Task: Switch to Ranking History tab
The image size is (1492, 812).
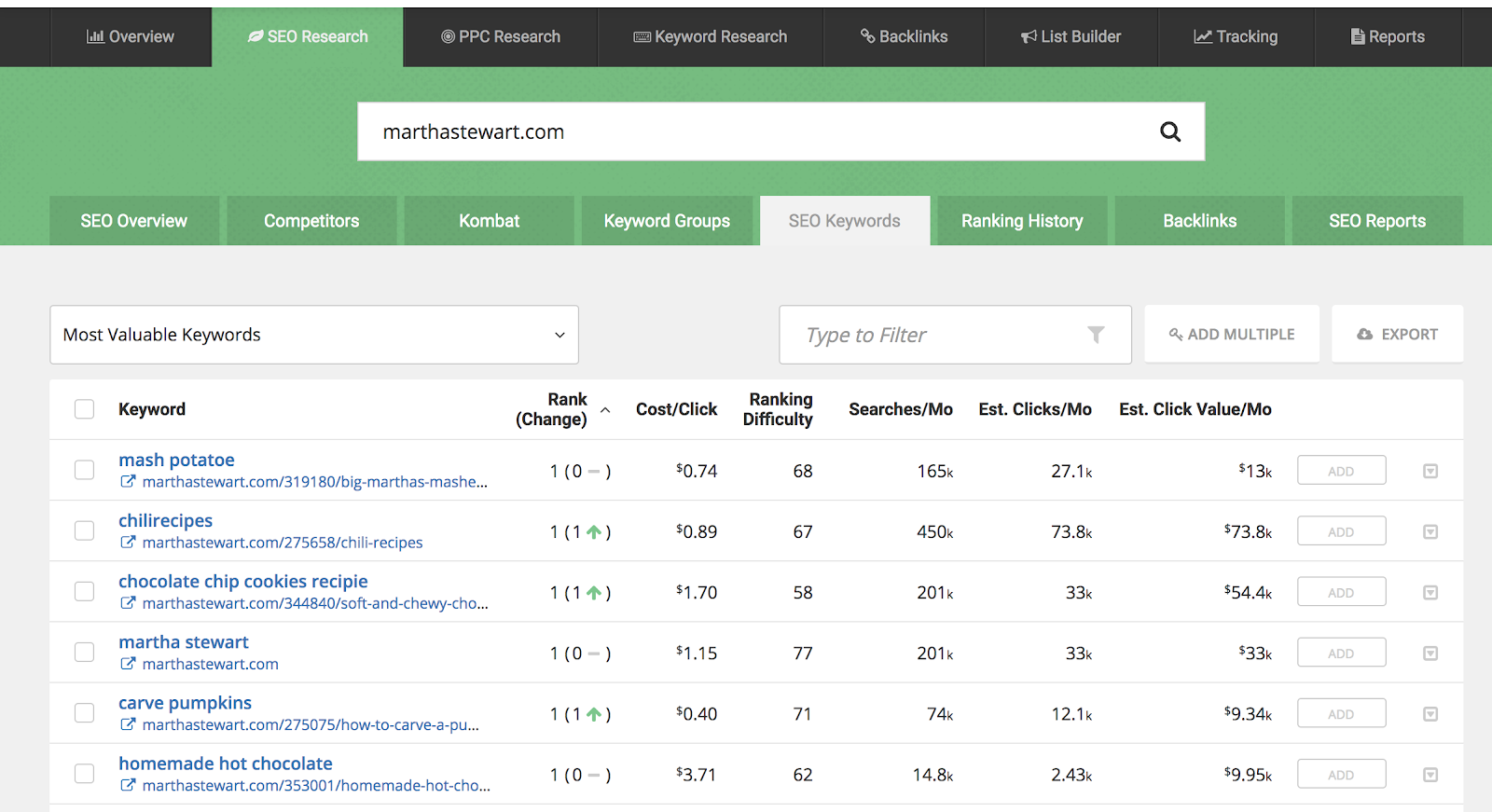Action: (x=1021, y=221)
